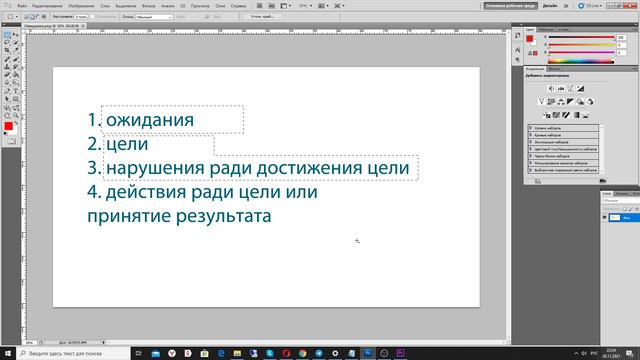Add a Photo Filter adjustment
The height and width of the screenshot is (360, 640).
(x=580, y=102)
